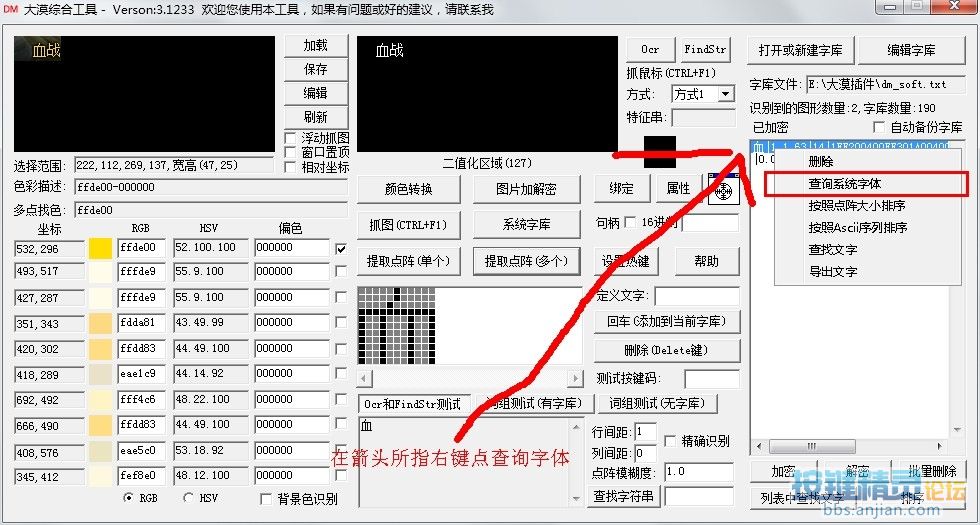Click the black captured color preview square

pyautogui.click(x=659, y=152)
